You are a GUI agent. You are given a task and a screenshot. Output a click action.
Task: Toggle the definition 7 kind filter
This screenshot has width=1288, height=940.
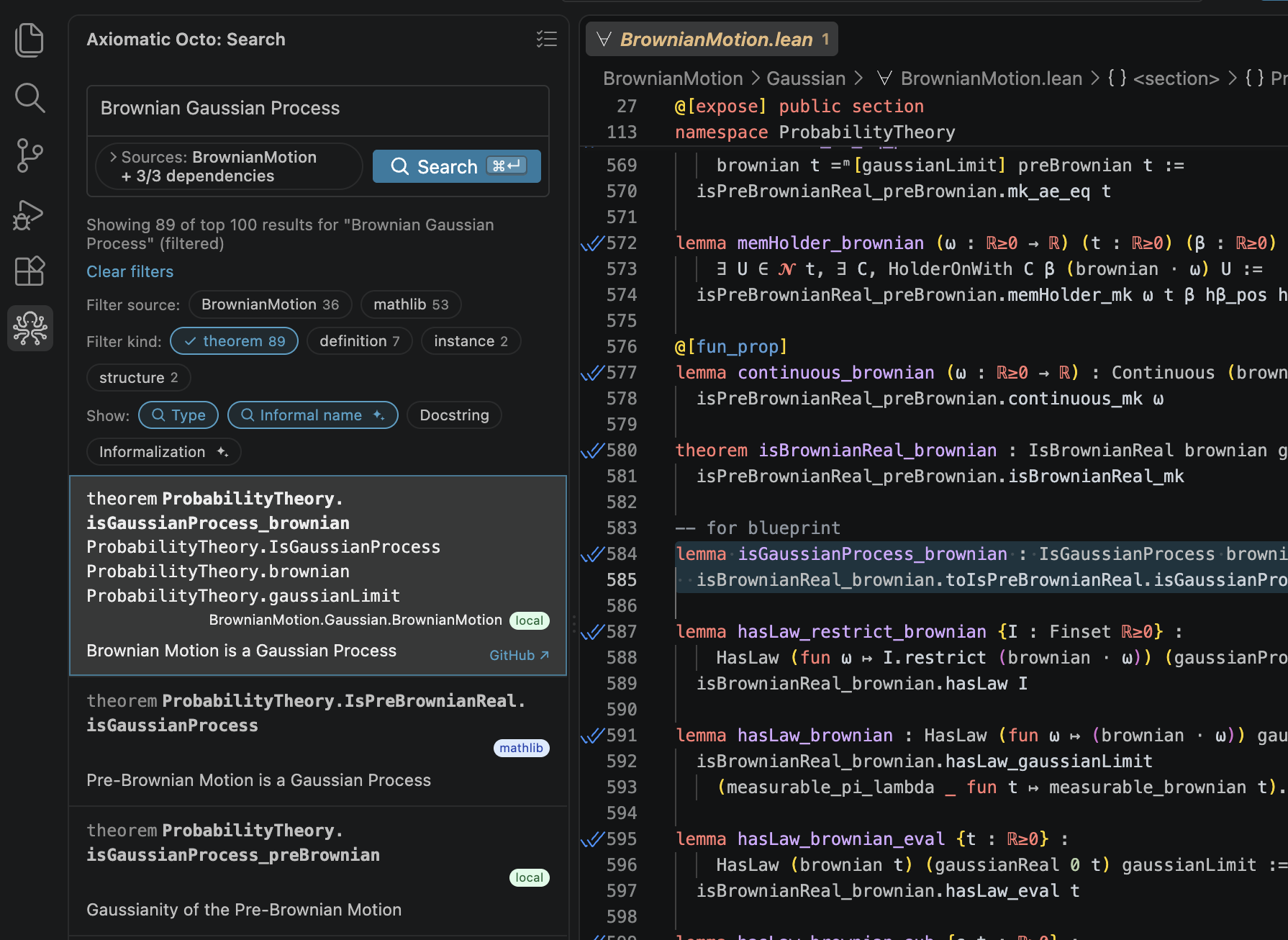tap(359, 341)
